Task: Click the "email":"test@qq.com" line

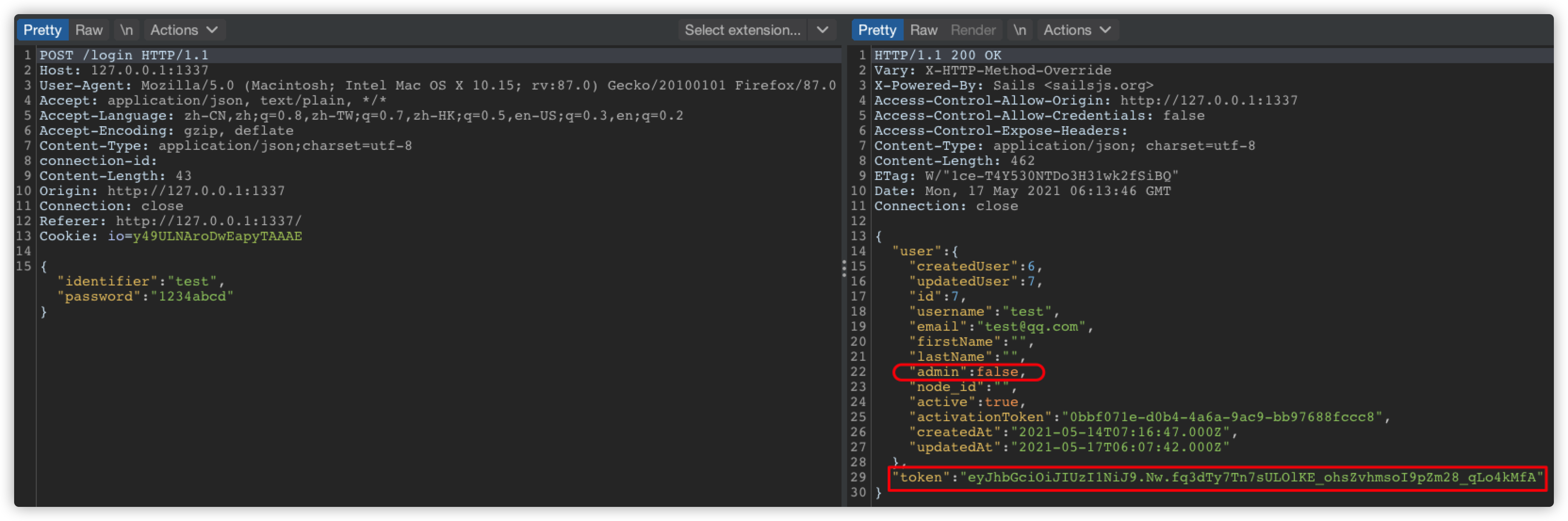Action: tap(1001, 327)
